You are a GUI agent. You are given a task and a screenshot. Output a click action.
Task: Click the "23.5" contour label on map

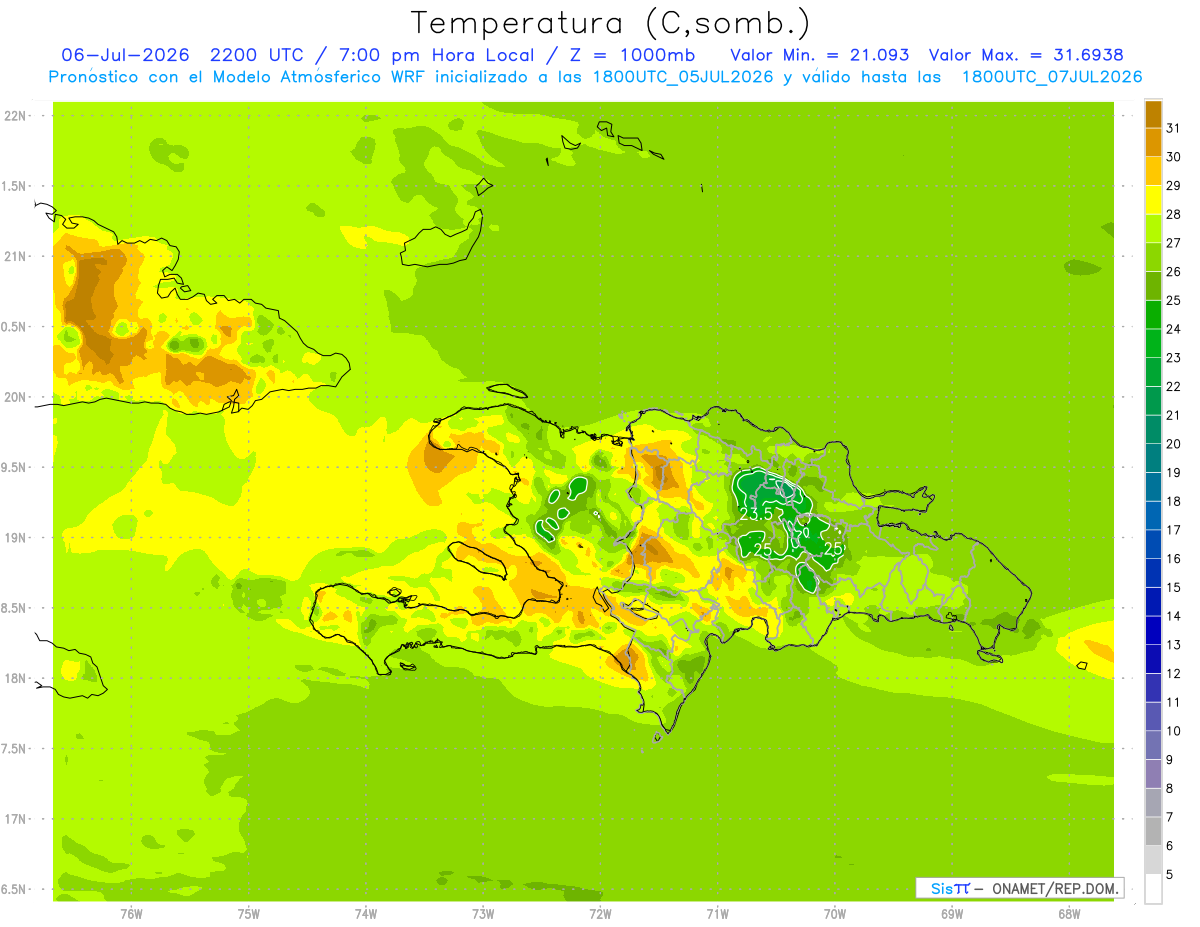point(757,513)
